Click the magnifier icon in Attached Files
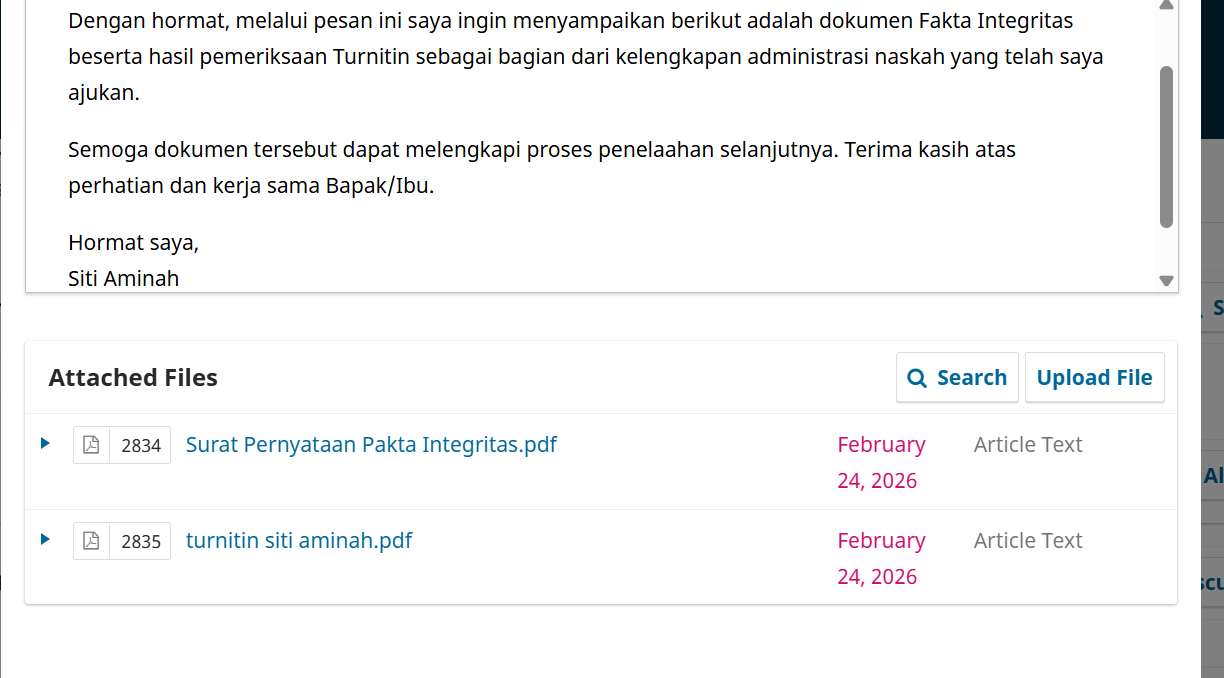Viewport: 1224px width, 678px height. pos(916,378)
